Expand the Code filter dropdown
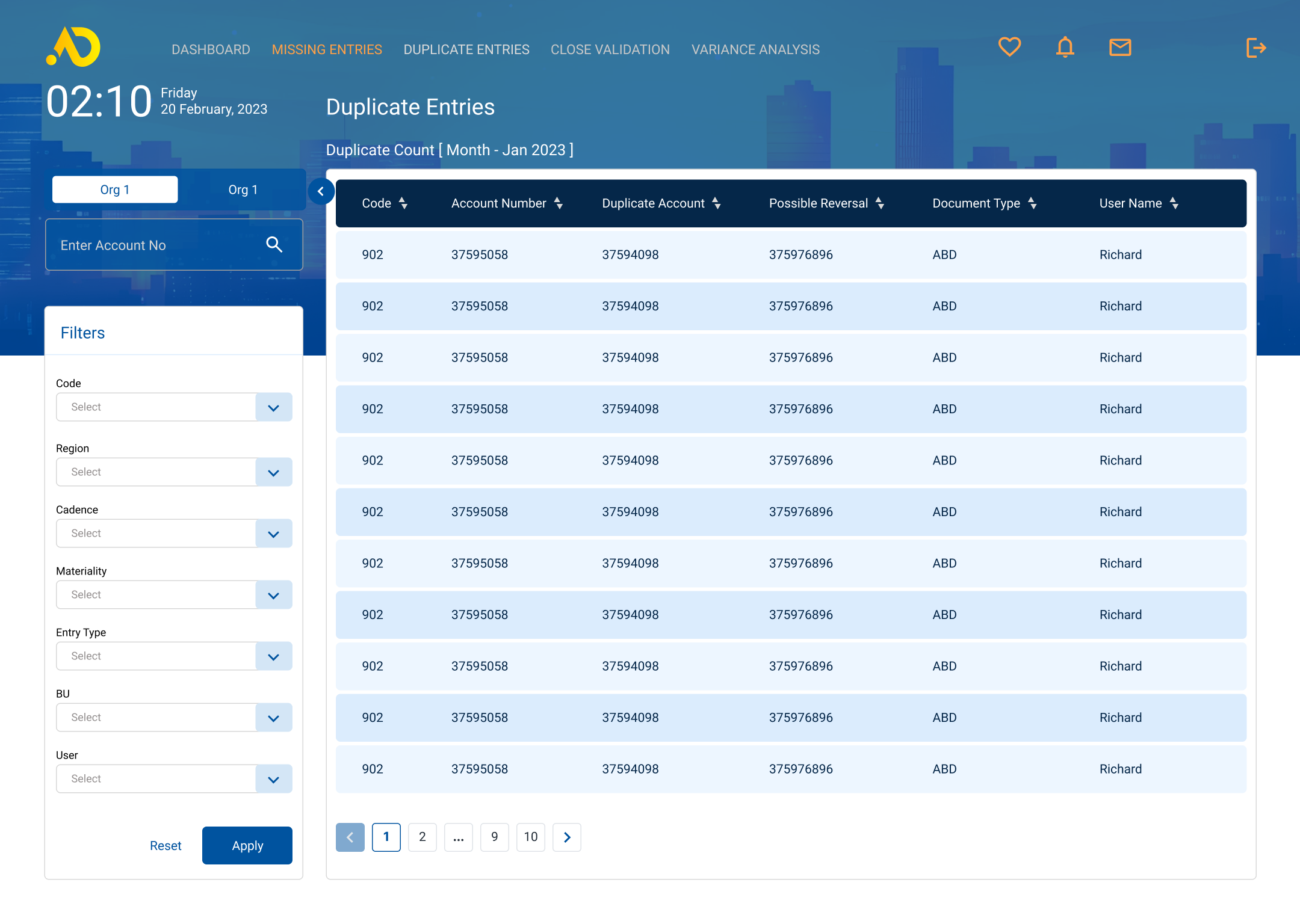This screenshot has height=924, width=1300. [274, 407]
